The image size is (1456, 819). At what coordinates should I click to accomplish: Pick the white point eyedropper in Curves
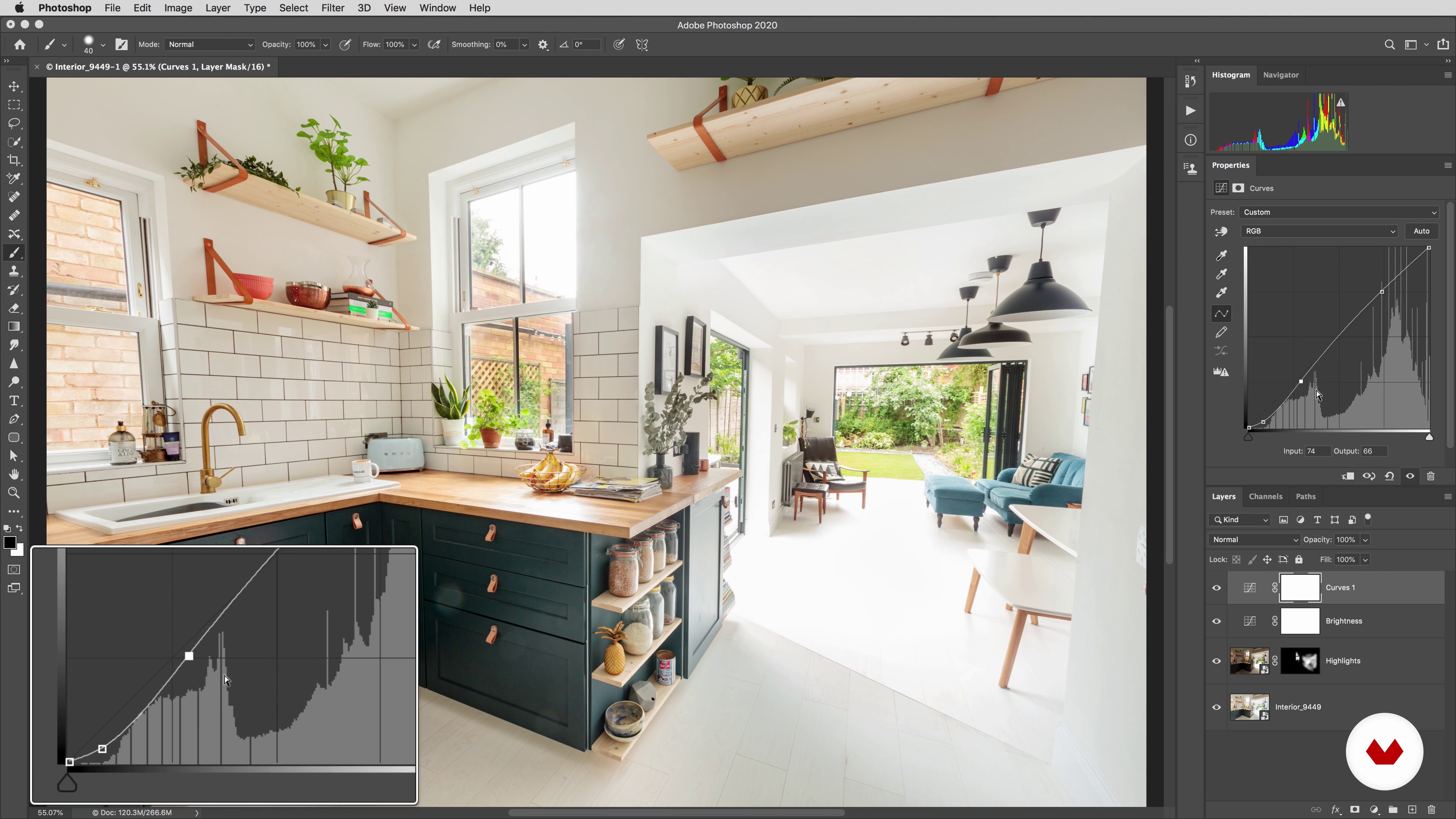pyautogui.click(x=1221, y=293)
